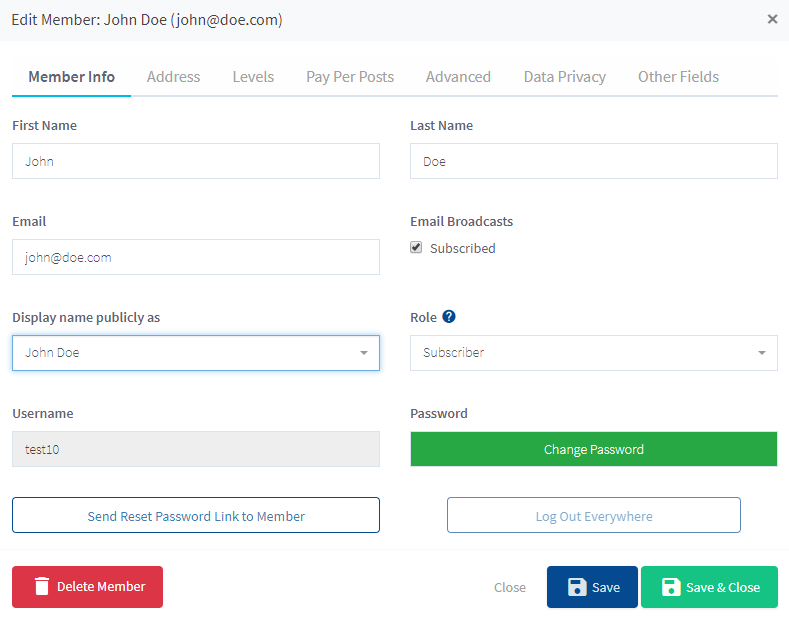Click Log Out Everywhere button
The height and width of the screenshot is (620, 789).
[594, 515]
